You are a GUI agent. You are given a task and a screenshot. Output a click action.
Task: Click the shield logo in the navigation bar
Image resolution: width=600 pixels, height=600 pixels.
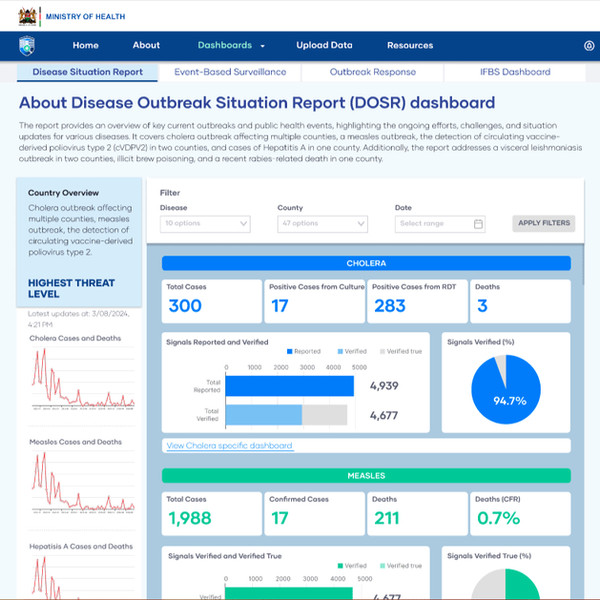click(27, 46)
